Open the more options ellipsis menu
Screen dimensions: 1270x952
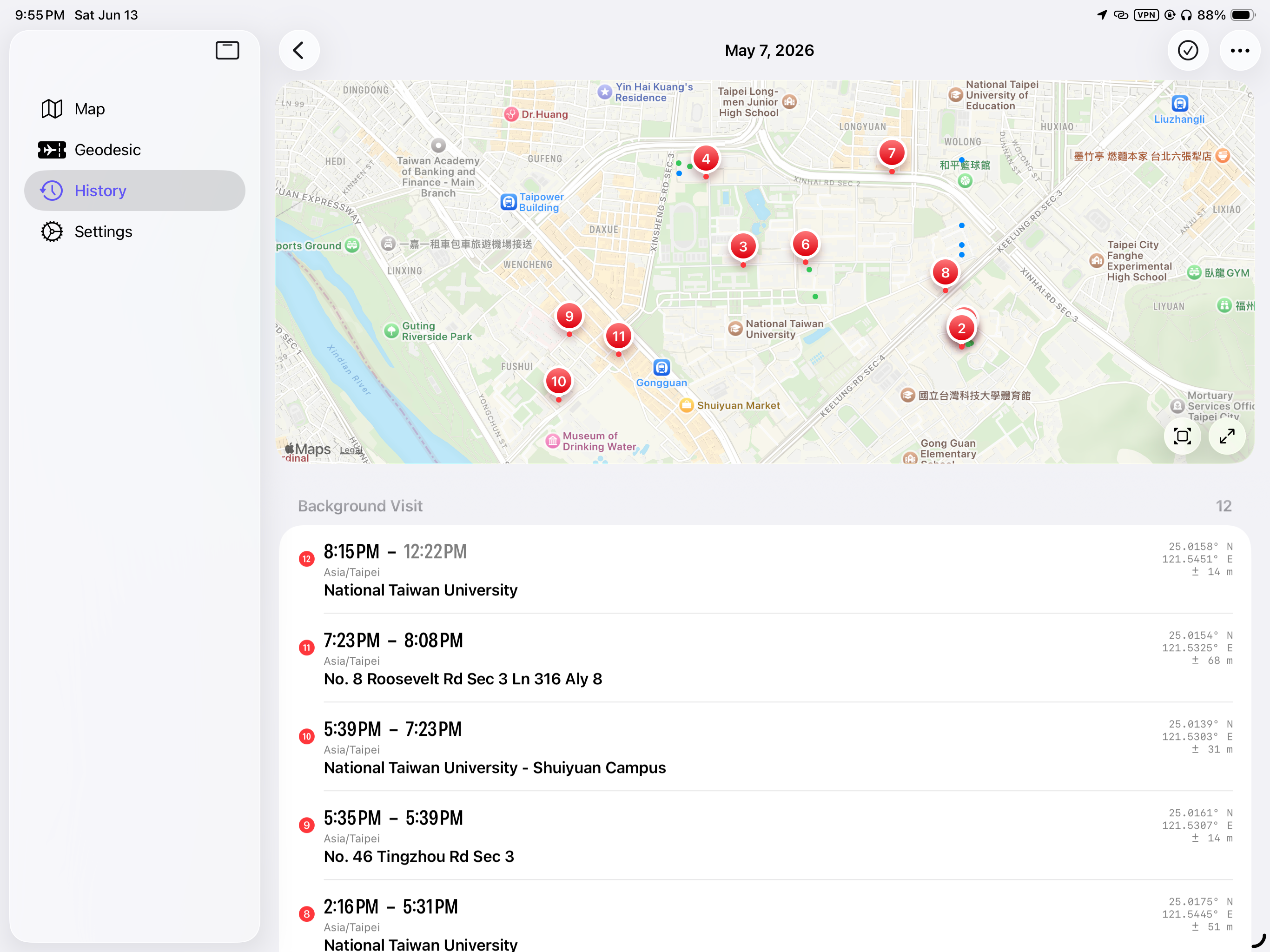point(1240,51)
